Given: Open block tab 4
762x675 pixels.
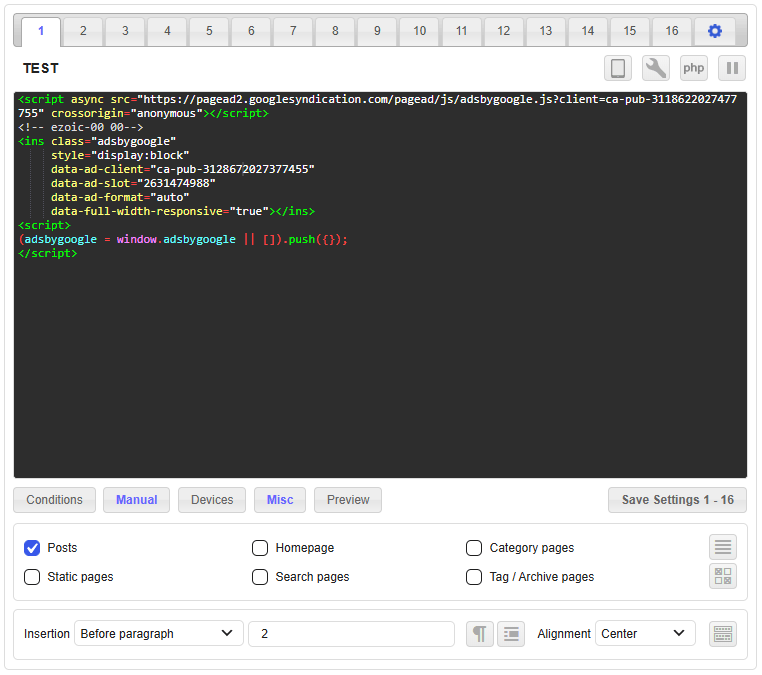Looking at the screenshot, I should click(167, 32).
